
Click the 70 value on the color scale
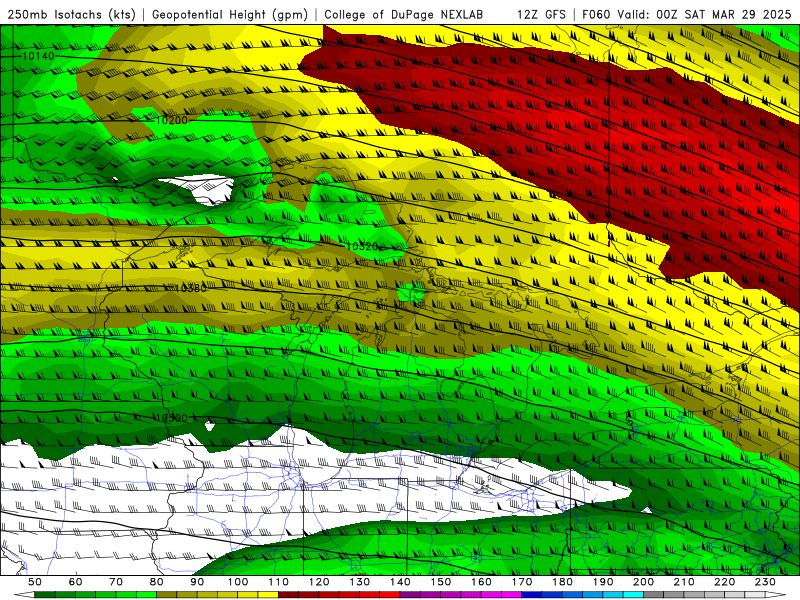pyautogui.click(x=116, y=582)
